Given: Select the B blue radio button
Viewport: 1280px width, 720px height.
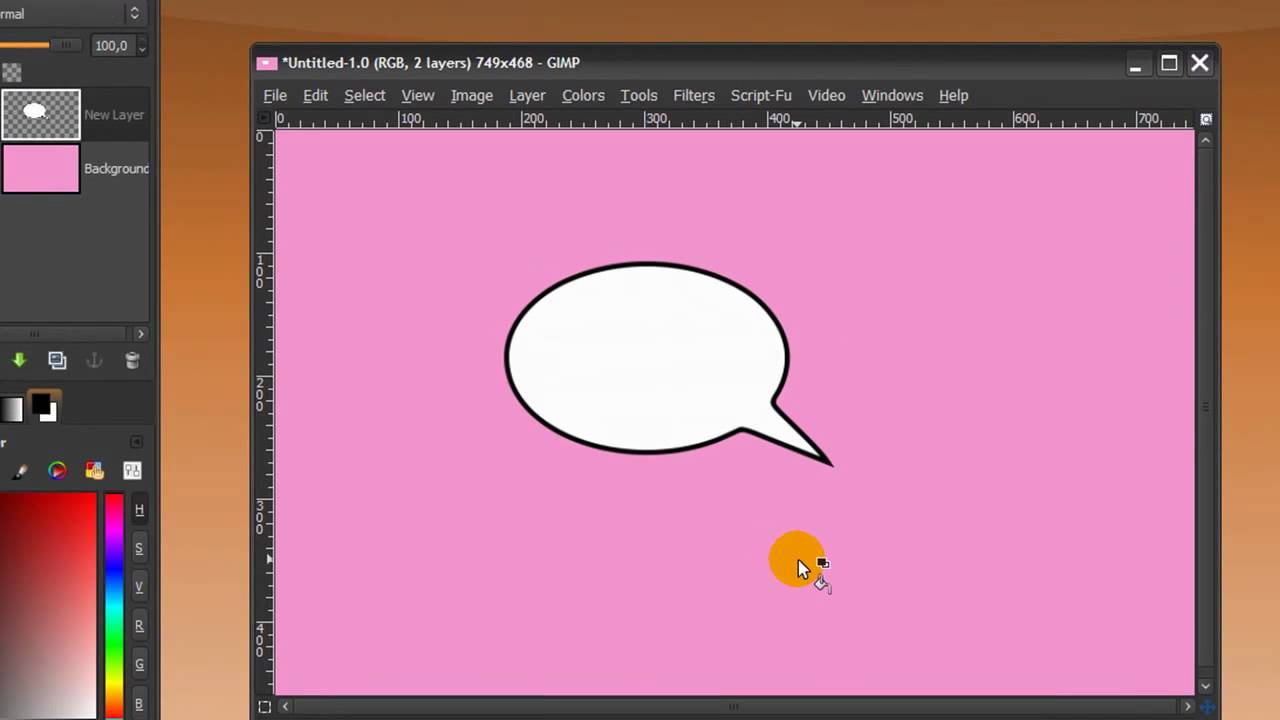Looking at the screenshot, I should point(139,703).
